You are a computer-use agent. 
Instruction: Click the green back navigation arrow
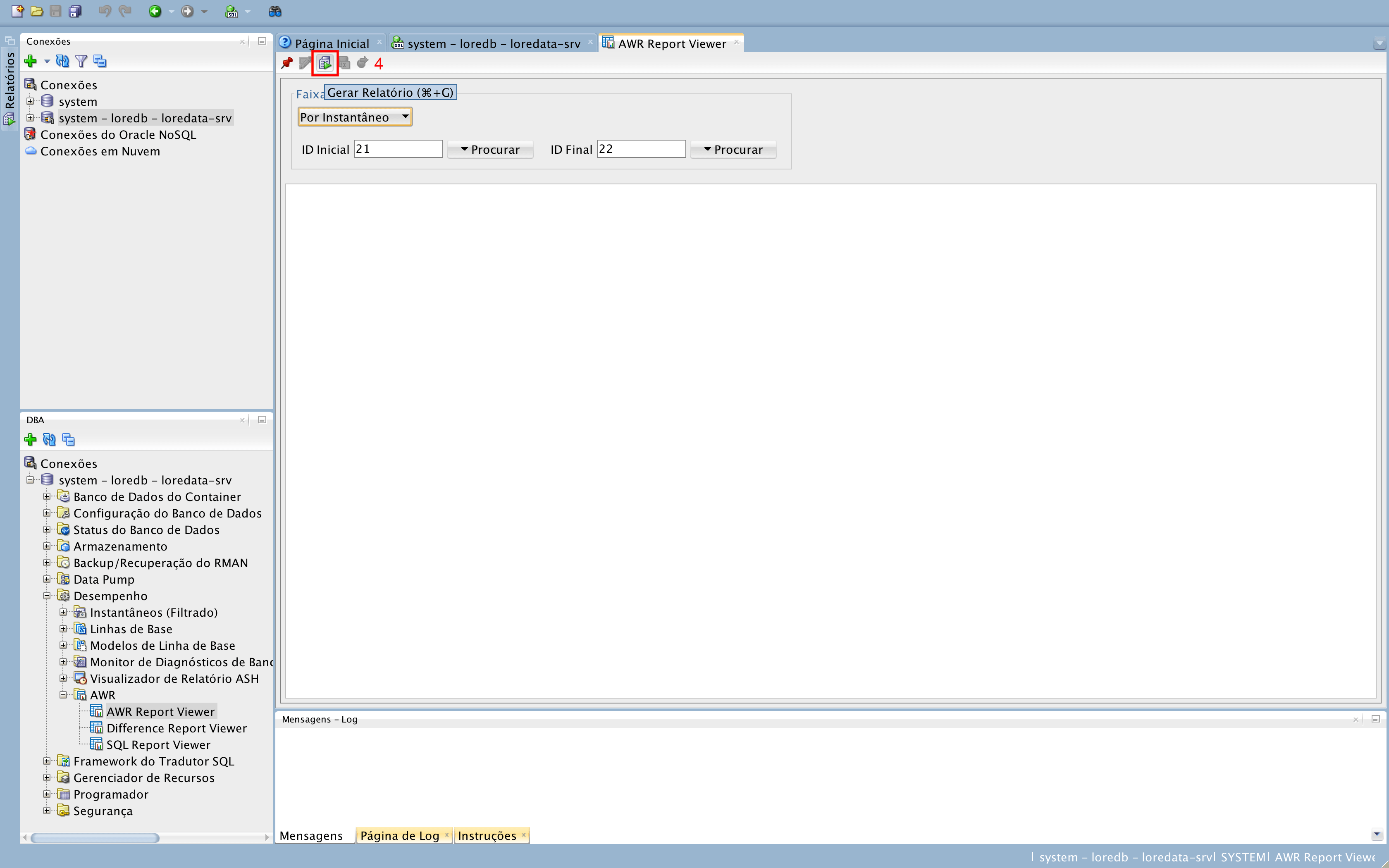pyautogui.click(x=155, y=12)
